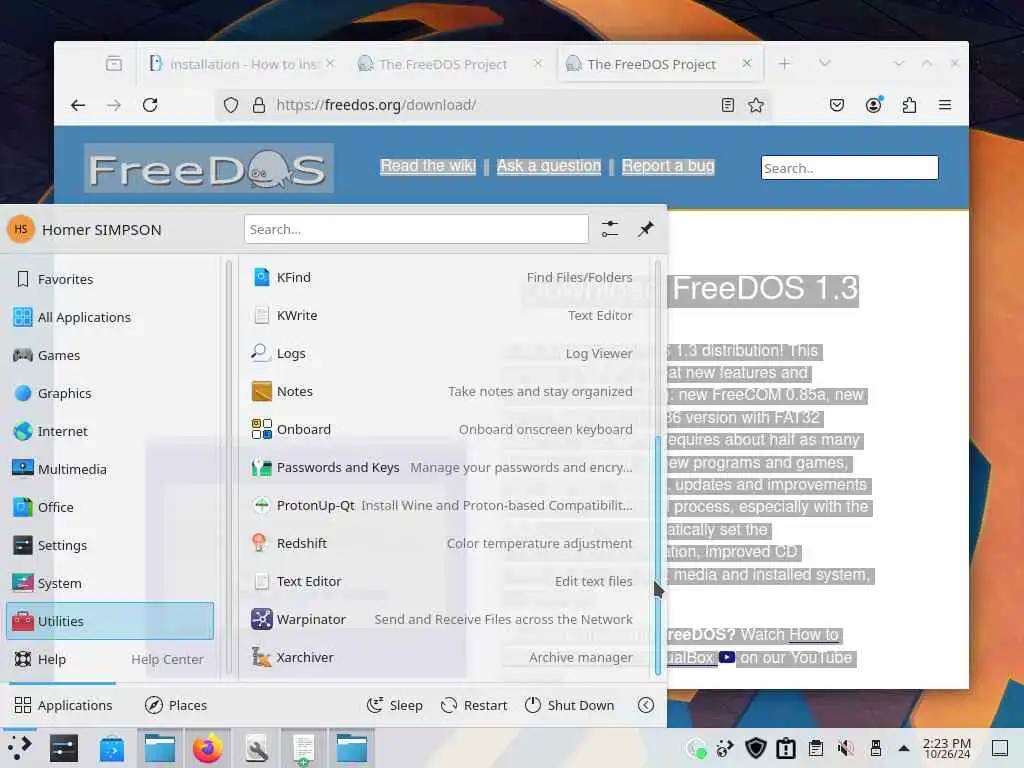Open Discover store in taskbar
Image resolution: width=1024 pixels, height=768 pixels.
[x=112, y=748]
